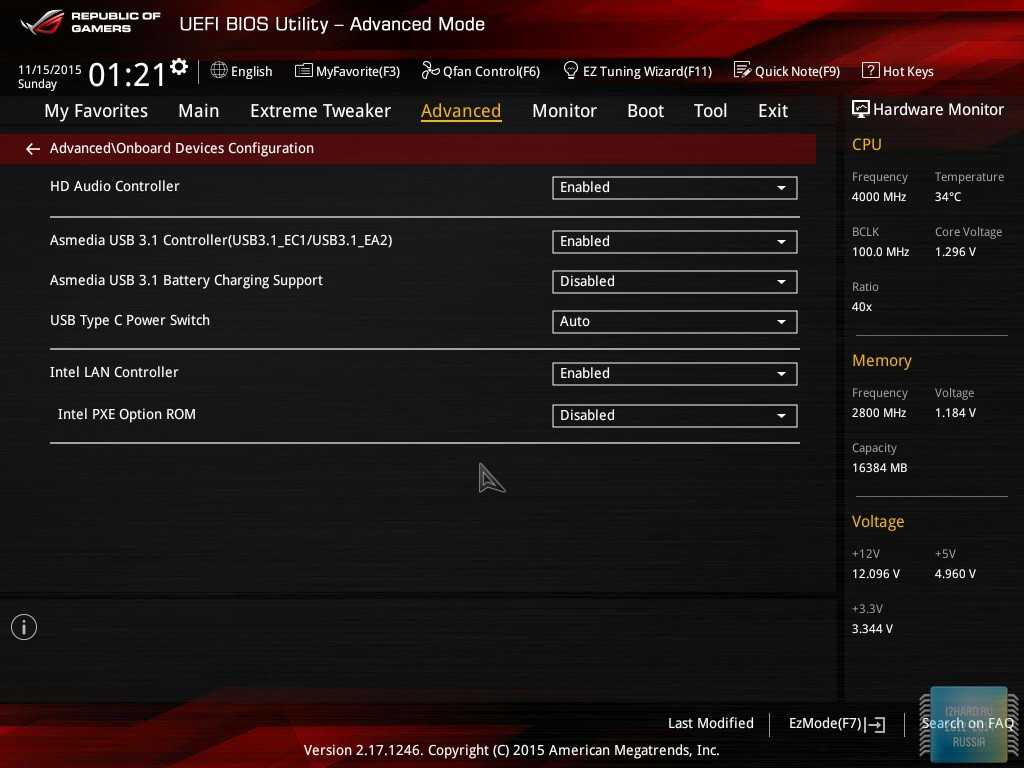Expand the HD Audio Controller dropdown
1024x768 pixels.
(x=674, y=188)
